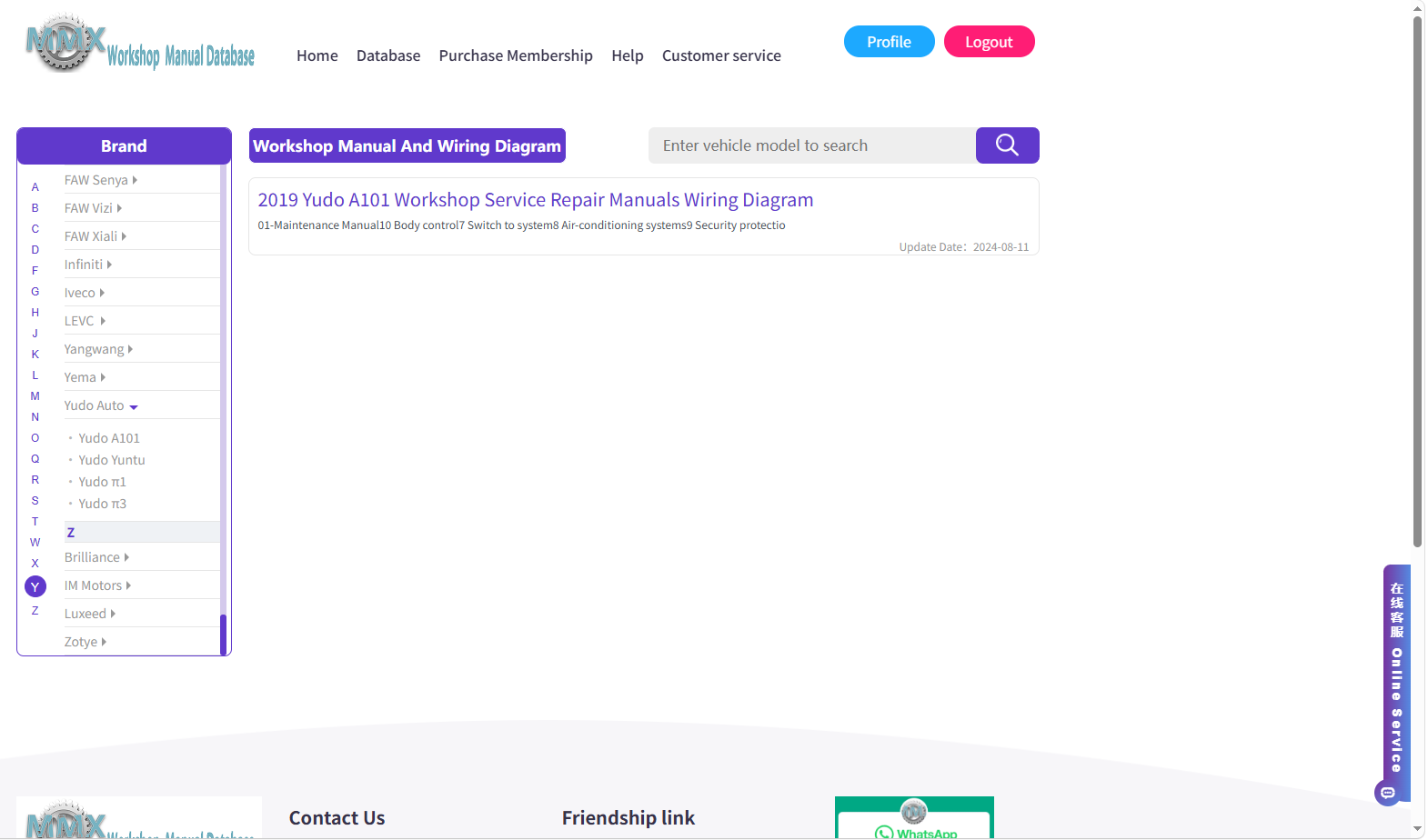Image resolution: width=1428 pixels, height=840 pixels.
Task: Jump to letter G in brand index
Action: click(x=35, y=292)
